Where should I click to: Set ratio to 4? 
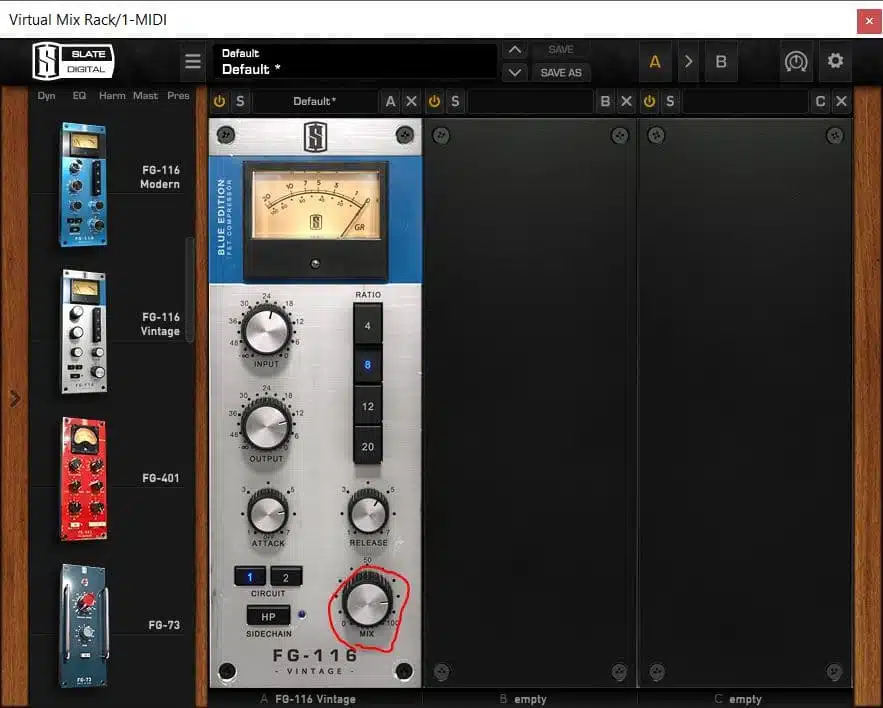tap(368, 325)
